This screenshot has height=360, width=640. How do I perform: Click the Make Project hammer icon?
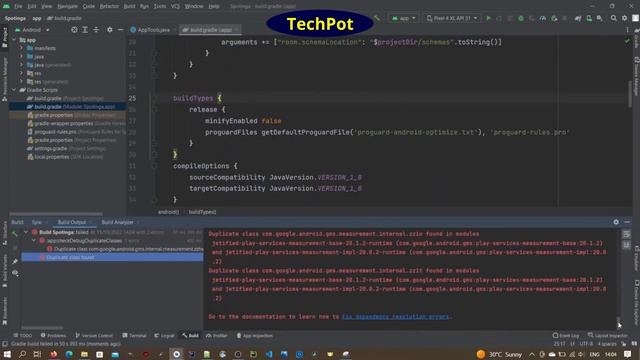[x=377, y=18]
